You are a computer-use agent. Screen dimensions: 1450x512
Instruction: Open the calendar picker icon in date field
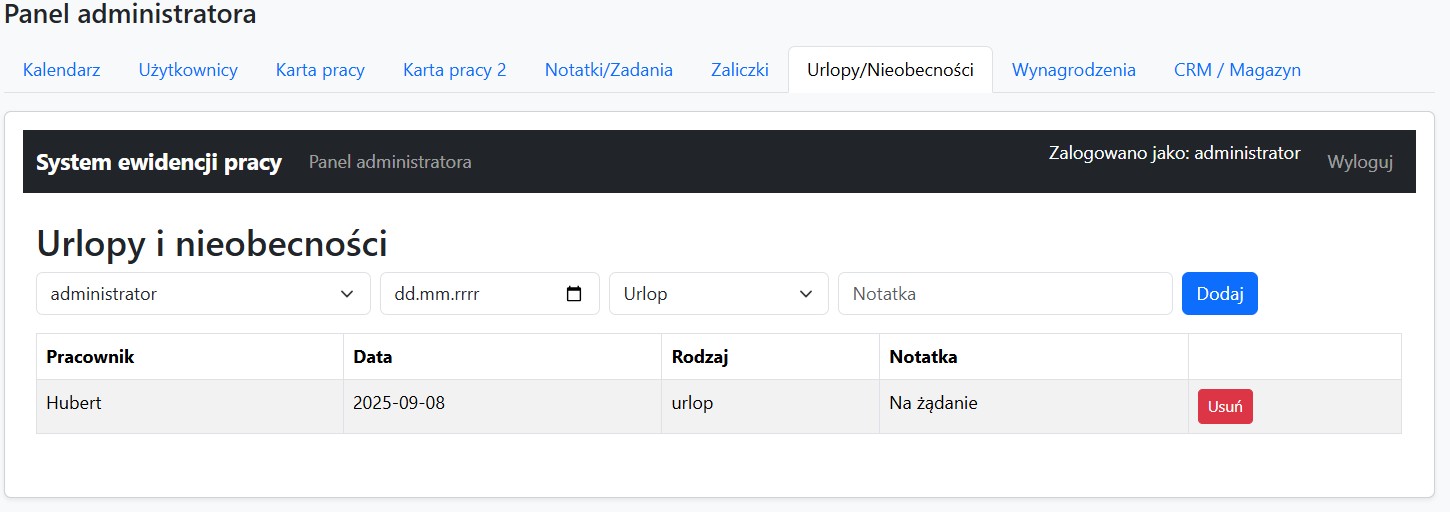(574, 294)
